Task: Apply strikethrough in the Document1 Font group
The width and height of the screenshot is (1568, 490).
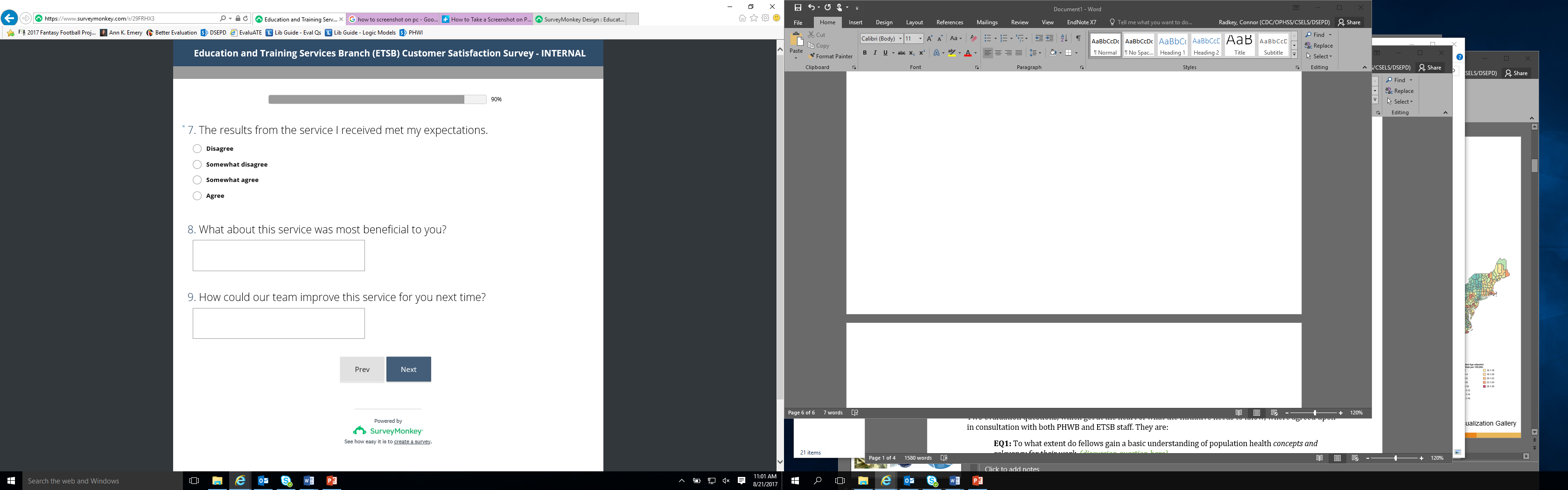Action: coord(902,53)
